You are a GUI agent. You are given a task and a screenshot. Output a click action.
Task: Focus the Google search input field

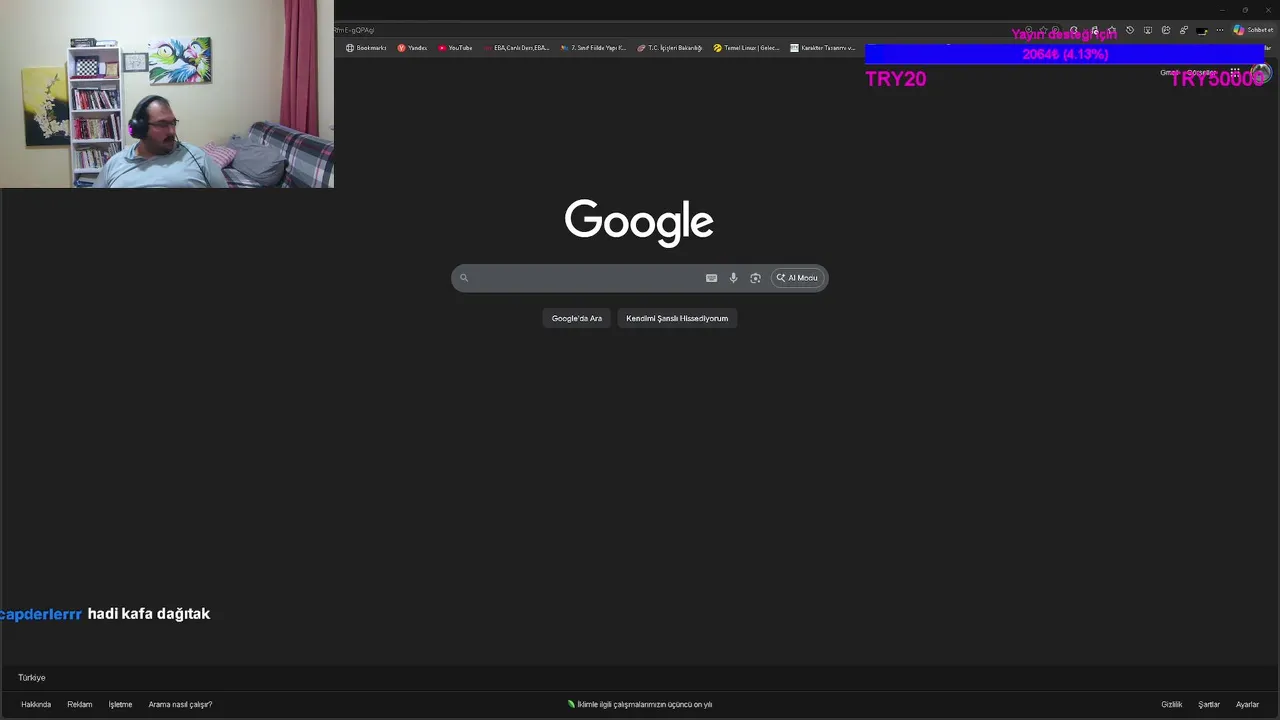click(x=587, y=278)
